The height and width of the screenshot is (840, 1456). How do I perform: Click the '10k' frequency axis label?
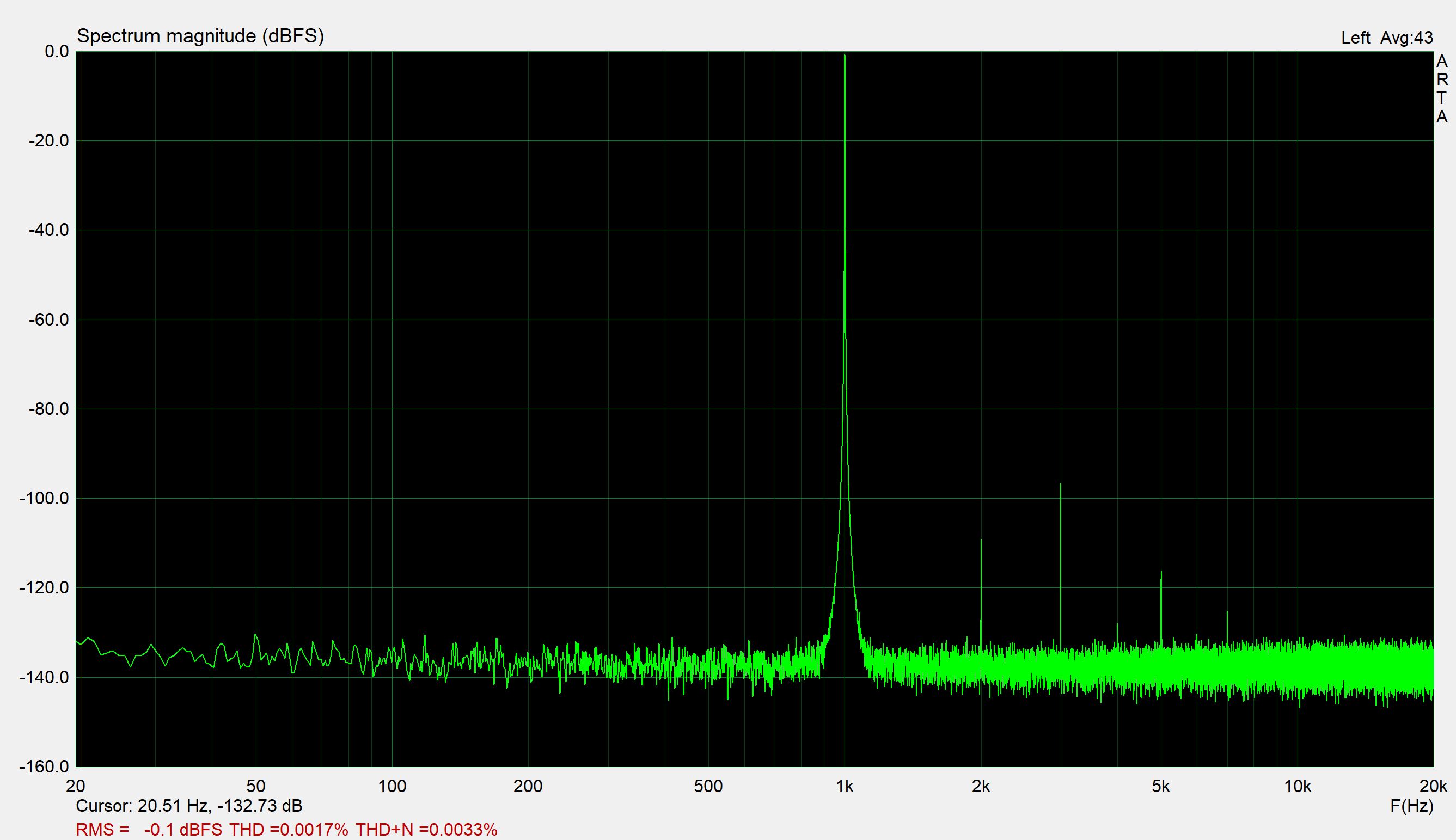click(1298, 786)
